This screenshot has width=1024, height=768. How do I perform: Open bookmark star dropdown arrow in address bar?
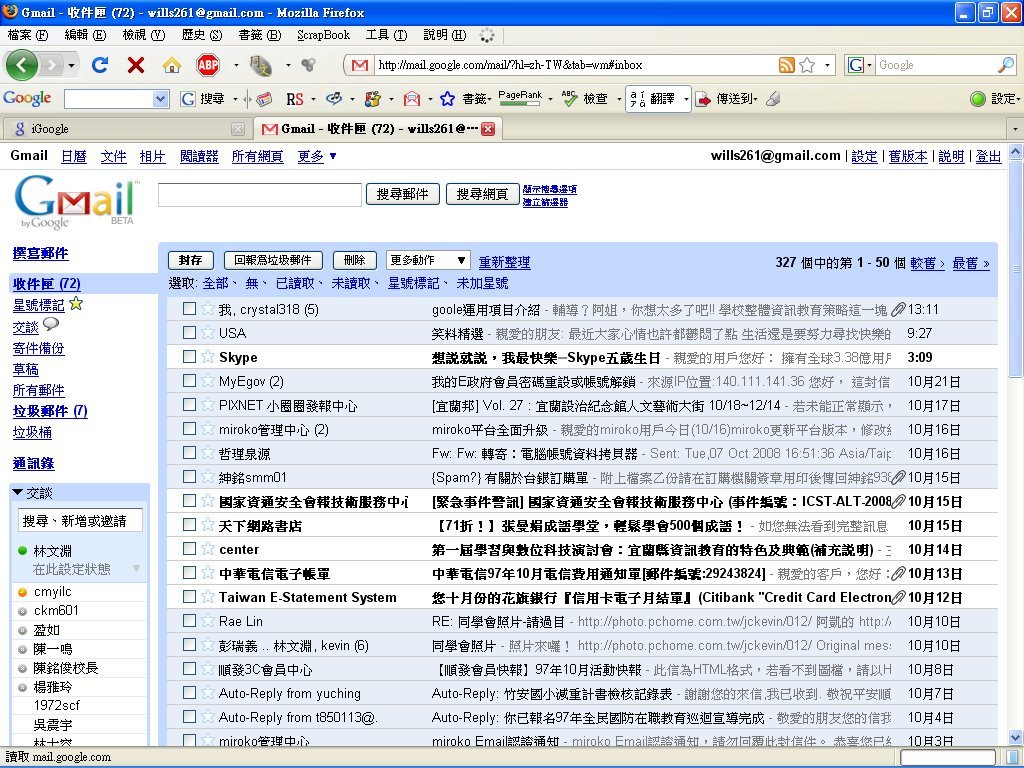point(827,65)
